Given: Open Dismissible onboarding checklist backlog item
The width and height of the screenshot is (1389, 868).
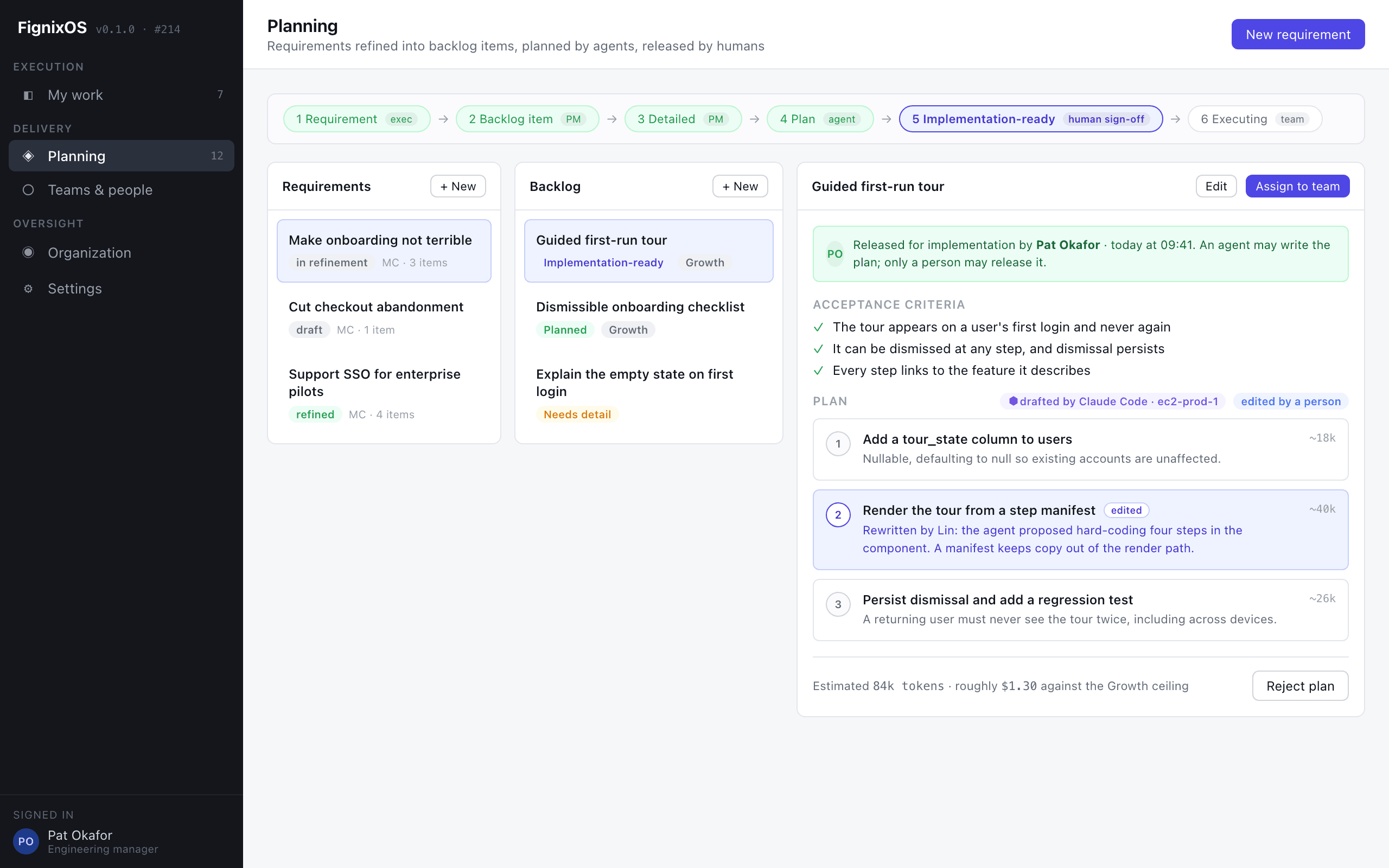Looking at the screenshot, I should coord(648,318).
